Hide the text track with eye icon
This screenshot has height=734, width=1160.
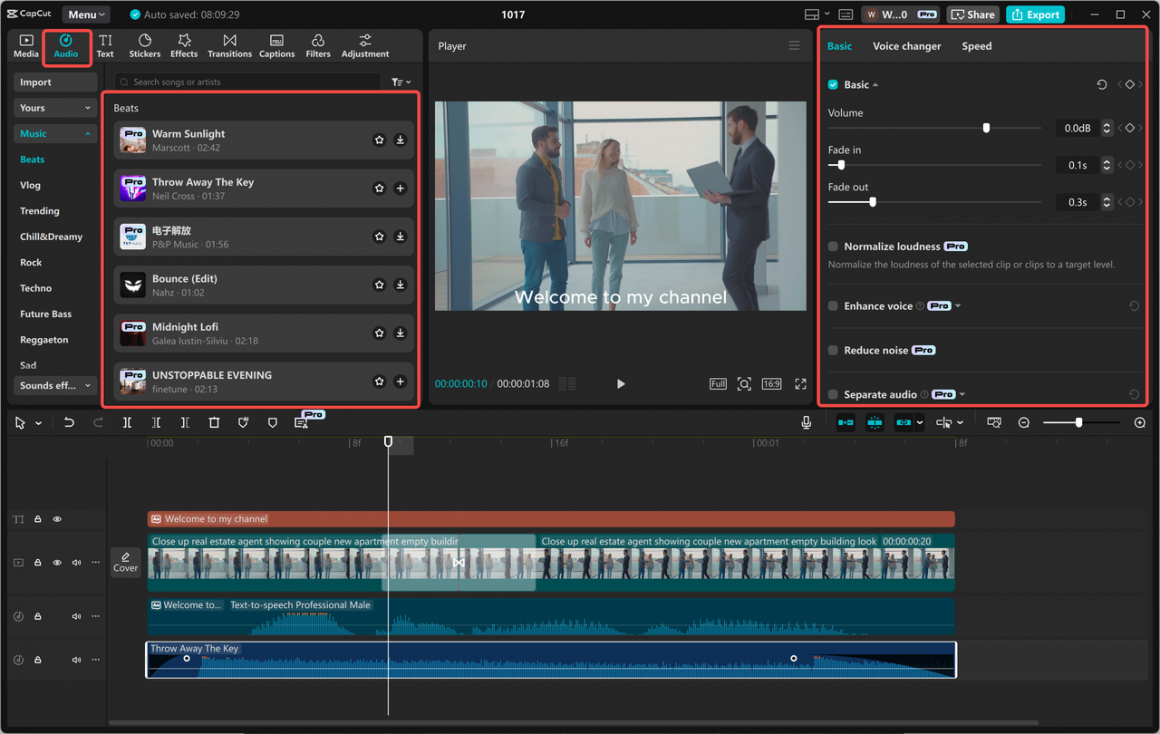click(57, 519)
